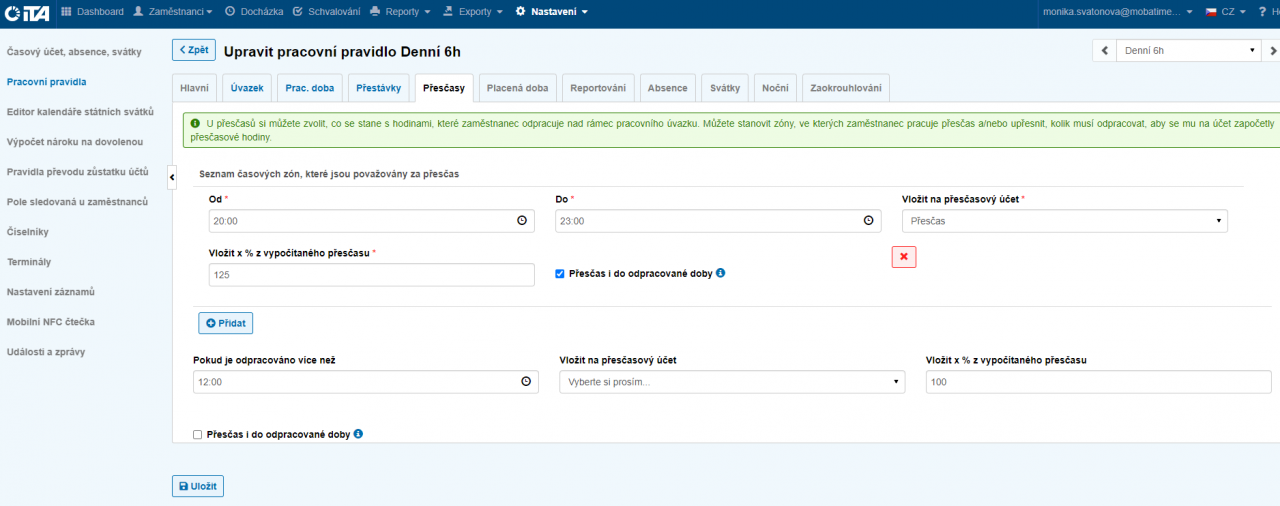Click the red X delete zone button
The height and width of the screenshot is (506, 1280).
tap(904, 257)
